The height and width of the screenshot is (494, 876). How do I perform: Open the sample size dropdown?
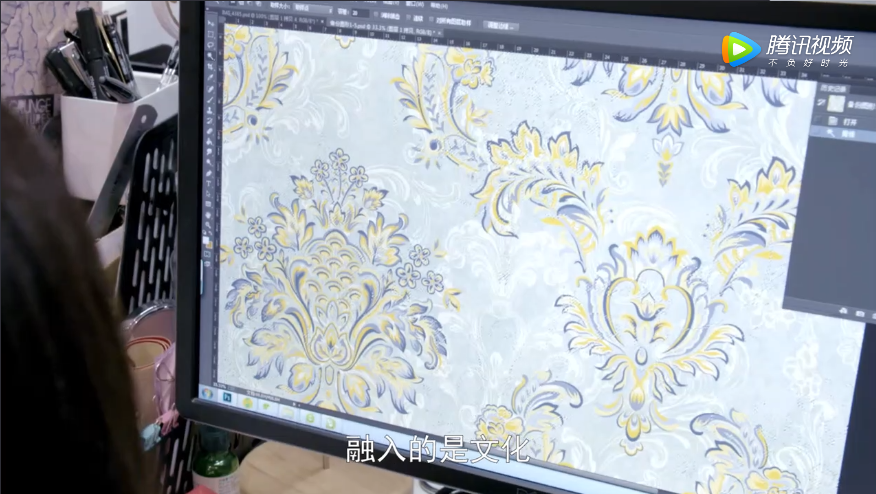[x=313, y=10]
